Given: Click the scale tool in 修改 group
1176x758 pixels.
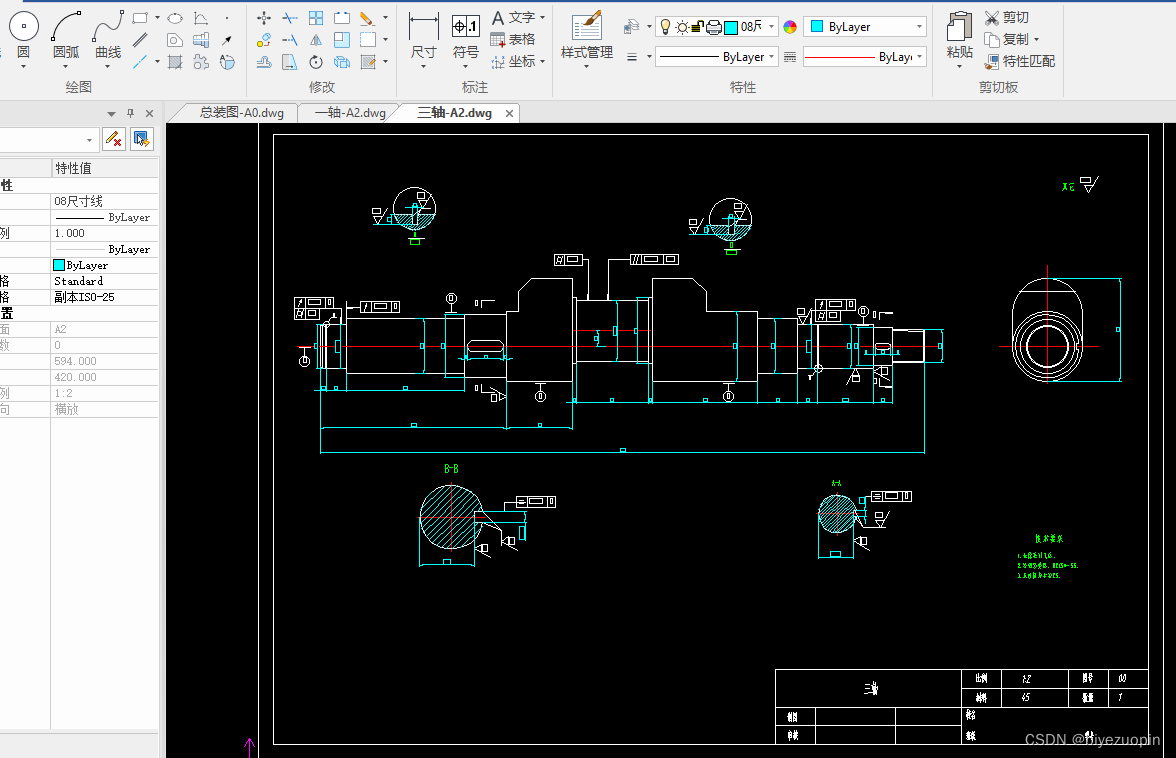Looking at the screenshot, I should click(x=342, y=40).
